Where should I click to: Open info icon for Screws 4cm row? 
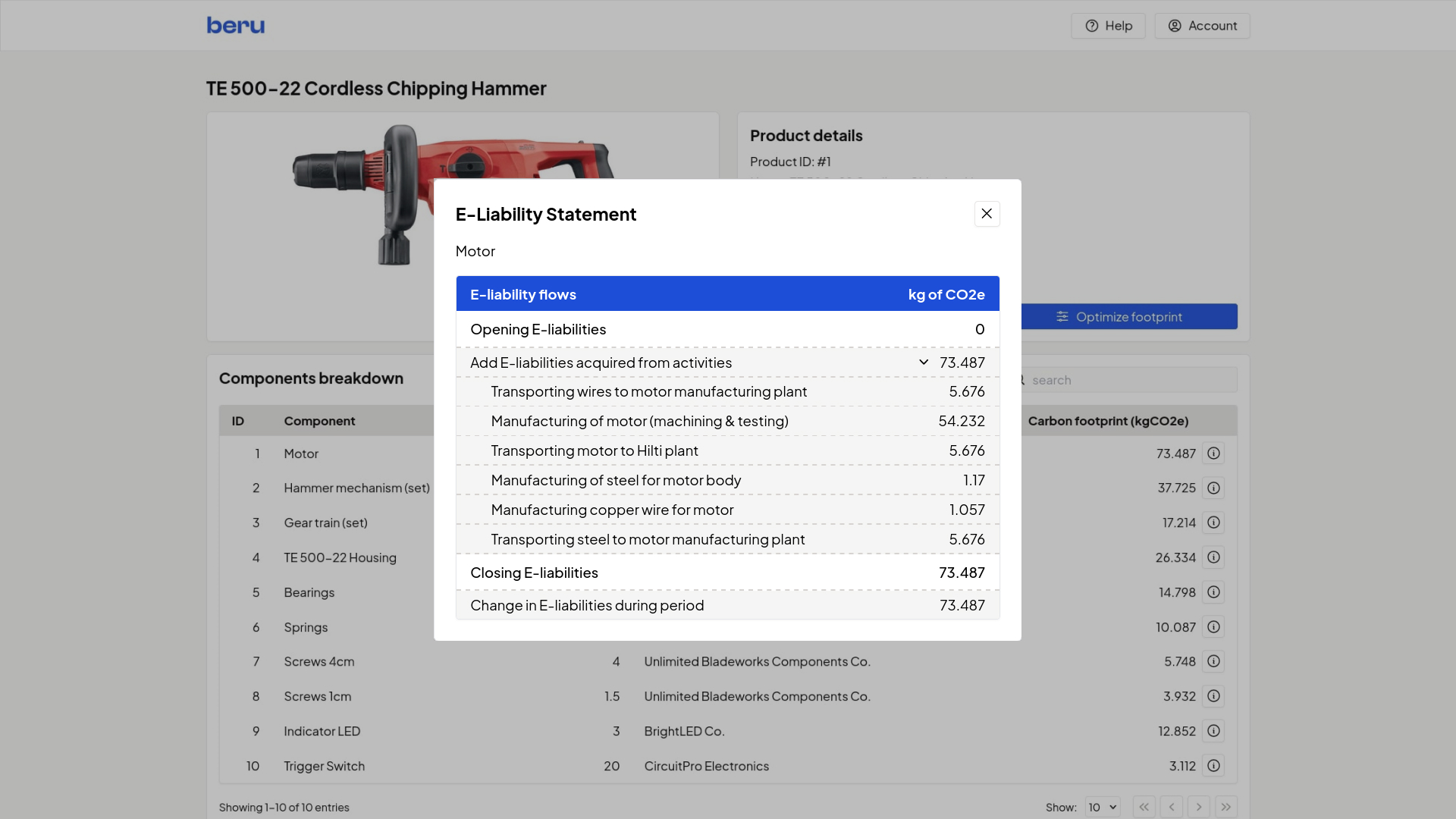click(1213, 662)
